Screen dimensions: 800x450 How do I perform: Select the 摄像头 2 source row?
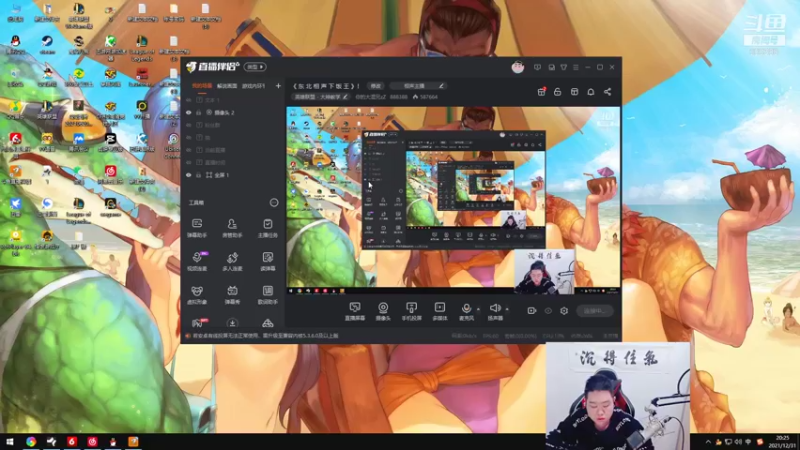(232, 113)
